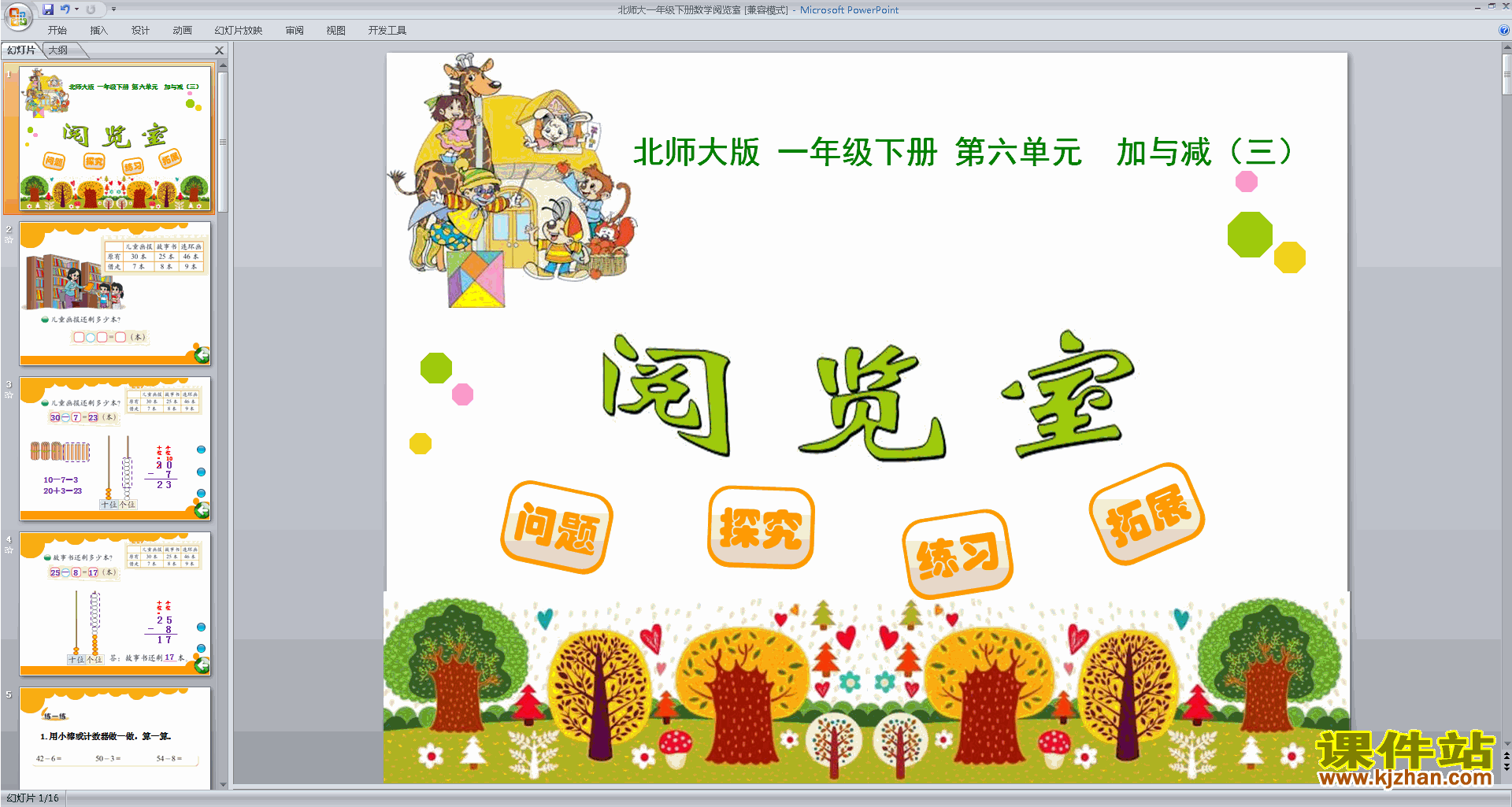The width and height of the screenshot is (1512, 807).
Task: Open the 视图 ribbon tab
Action: click(336, 31)
